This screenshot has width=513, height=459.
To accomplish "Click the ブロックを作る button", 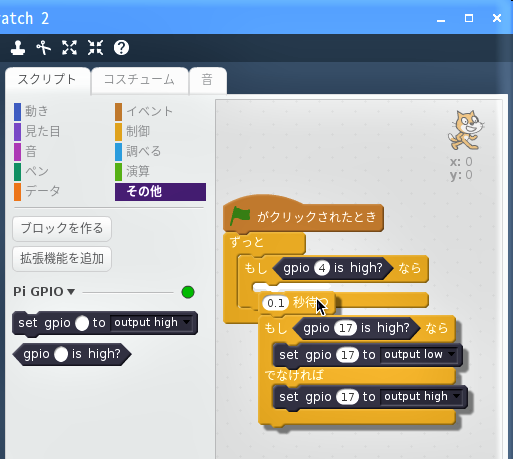I will click(x=62, y=229).
